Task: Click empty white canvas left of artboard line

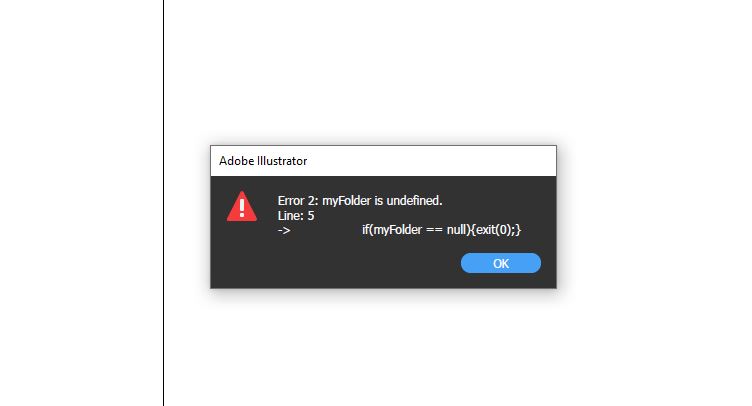Action: click(x=82, y=203)
